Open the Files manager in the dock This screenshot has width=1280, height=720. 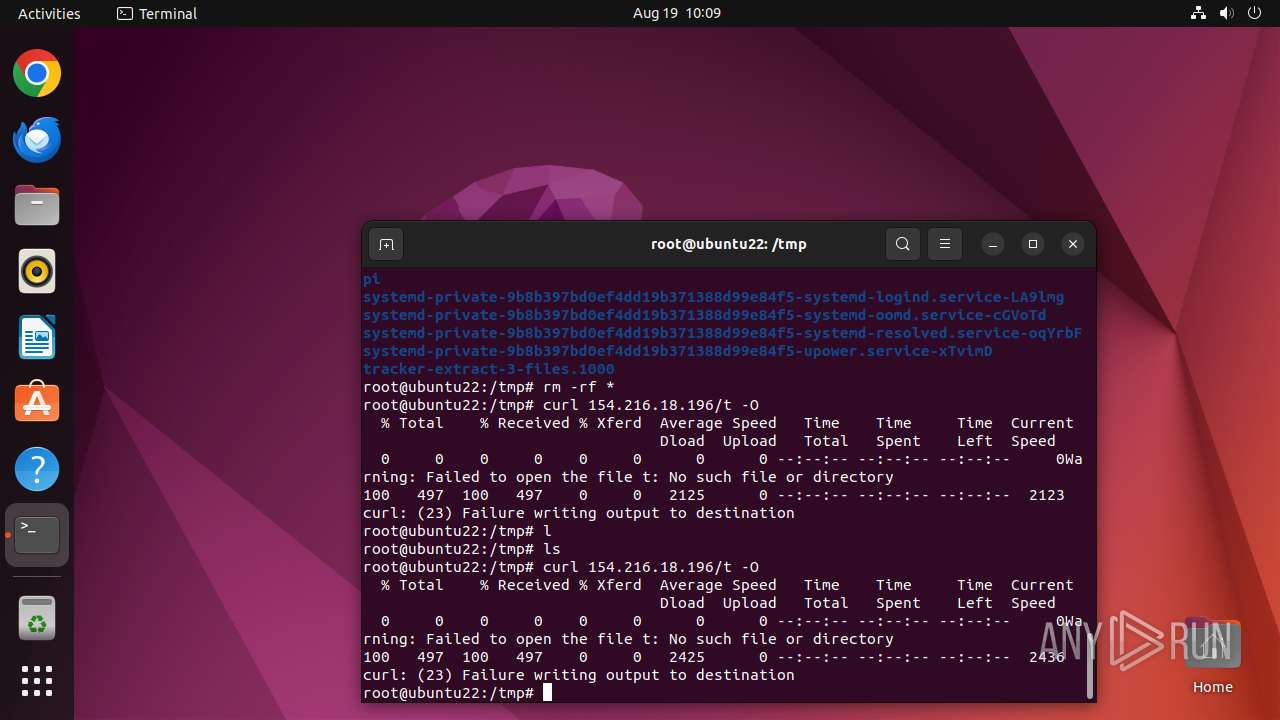point(37,206)
